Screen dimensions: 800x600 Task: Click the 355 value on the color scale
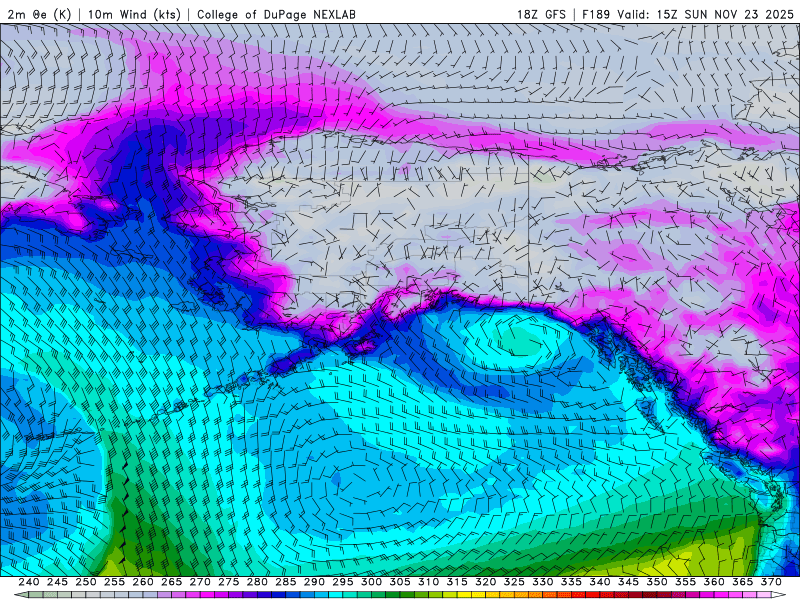click(x=686, y=582)
